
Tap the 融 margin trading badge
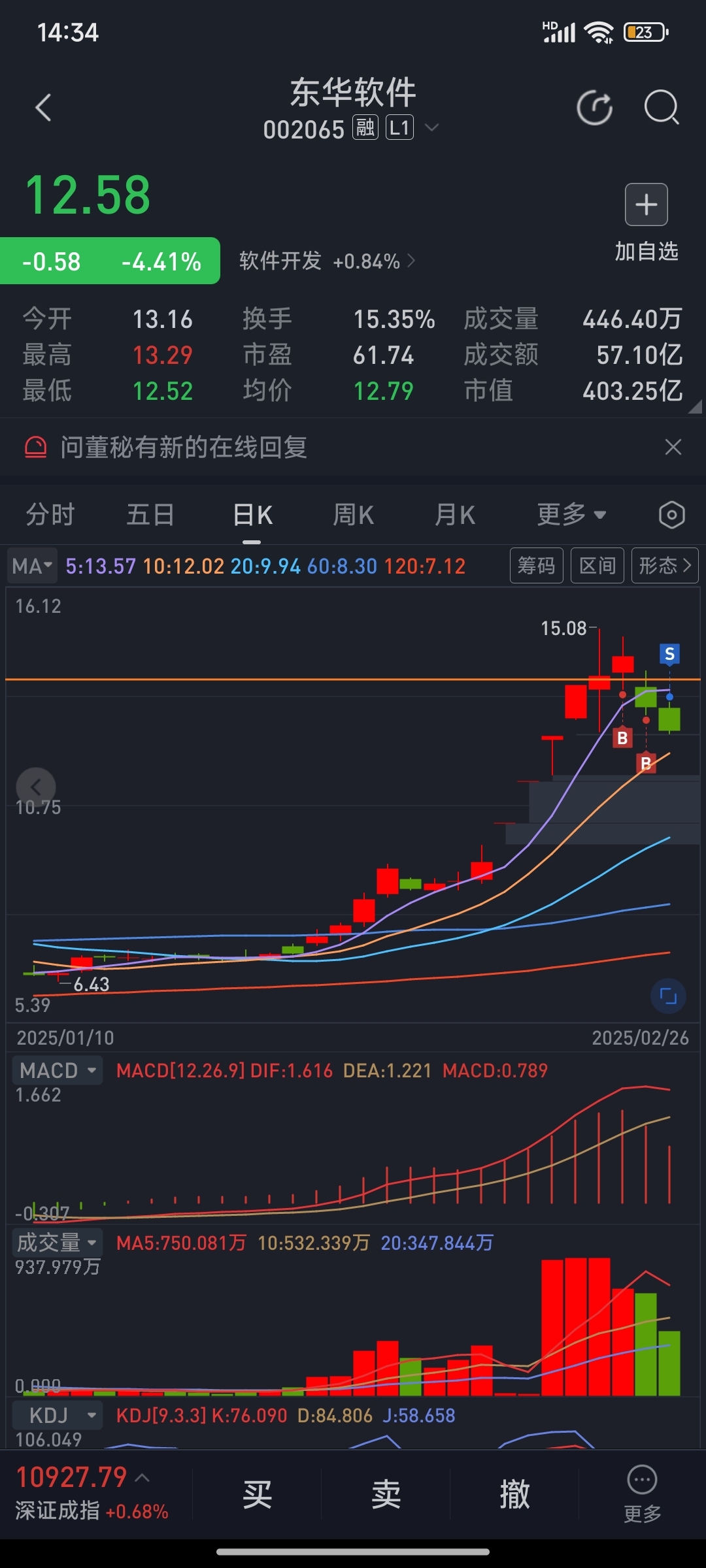coord(365,128)
